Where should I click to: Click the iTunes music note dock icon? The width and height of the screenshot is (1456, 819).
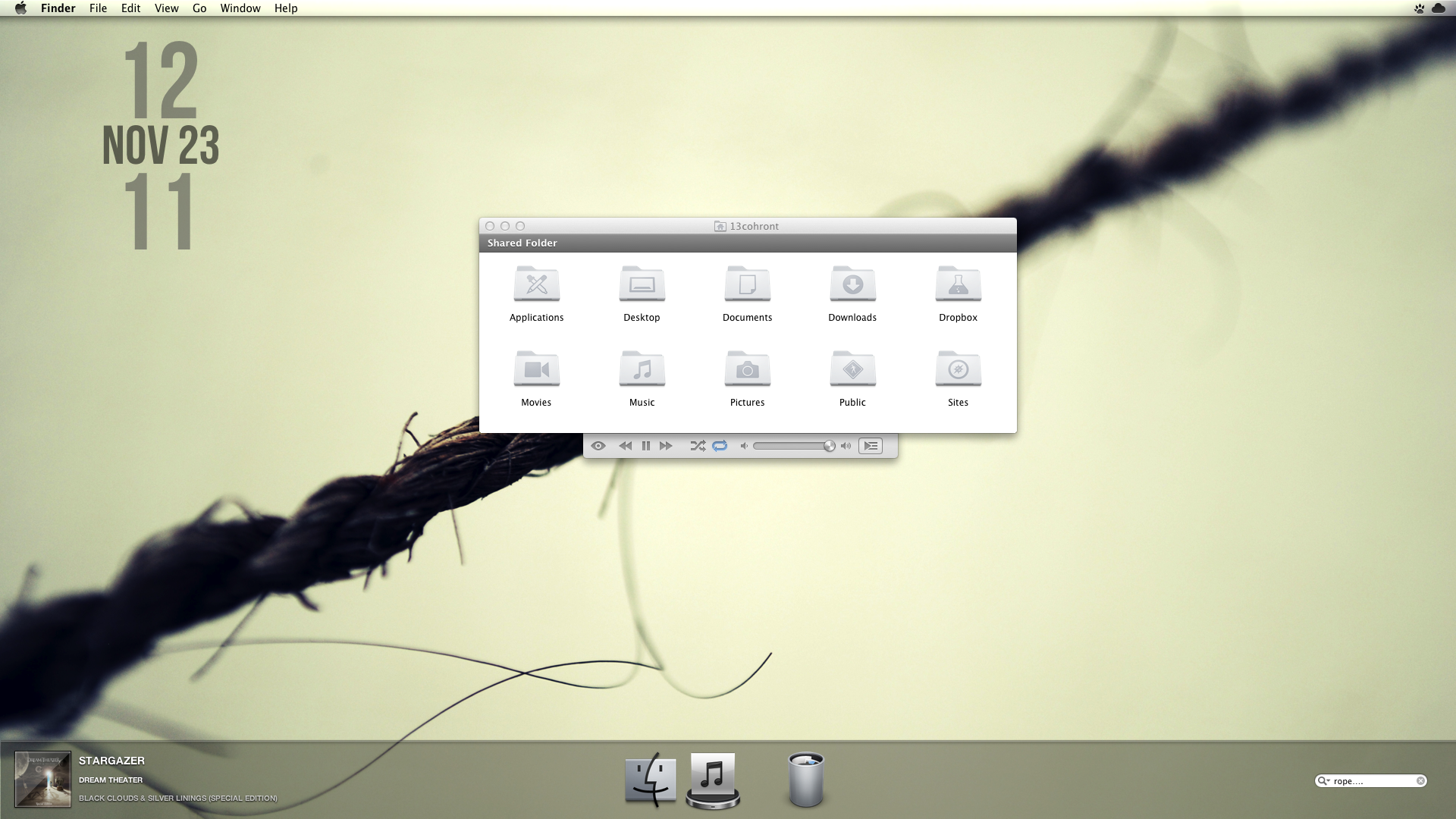[713, 780]
